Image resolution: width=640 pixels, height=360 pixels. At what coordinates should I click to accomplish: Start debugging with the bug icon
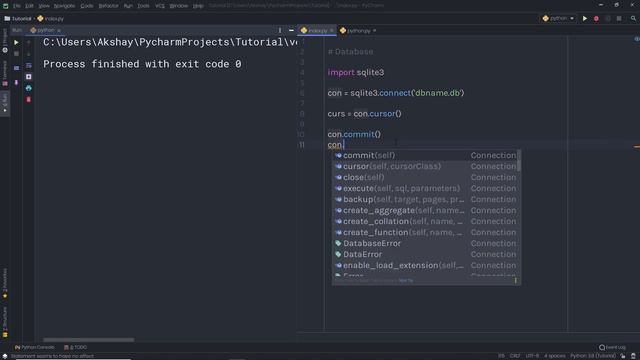pos(596,18)
